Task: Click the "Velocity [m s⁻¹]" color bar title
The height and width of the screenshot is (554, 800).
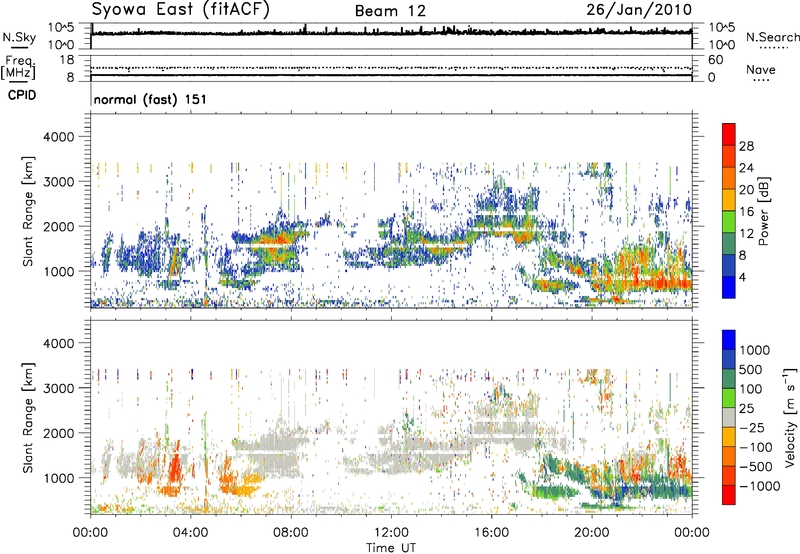Action: tap(790, 417)
